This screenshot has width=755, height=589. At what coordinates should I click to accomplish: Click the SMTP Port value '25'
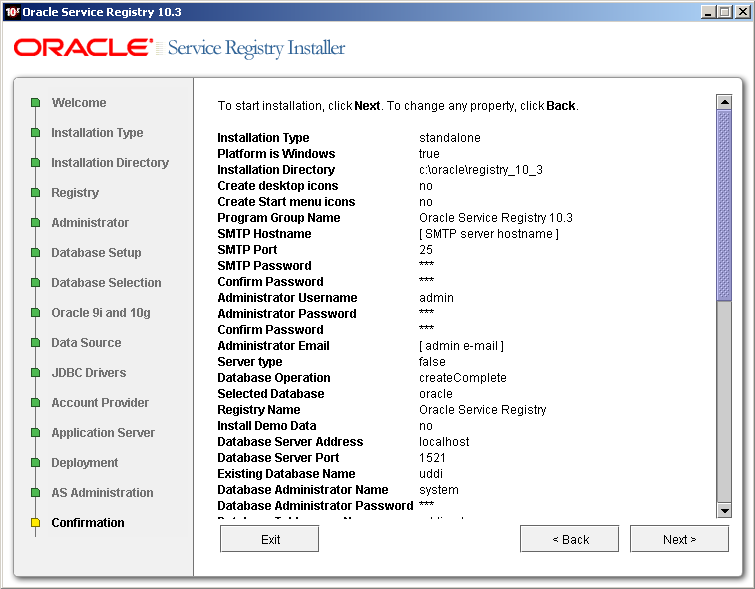tap(426, 249)
